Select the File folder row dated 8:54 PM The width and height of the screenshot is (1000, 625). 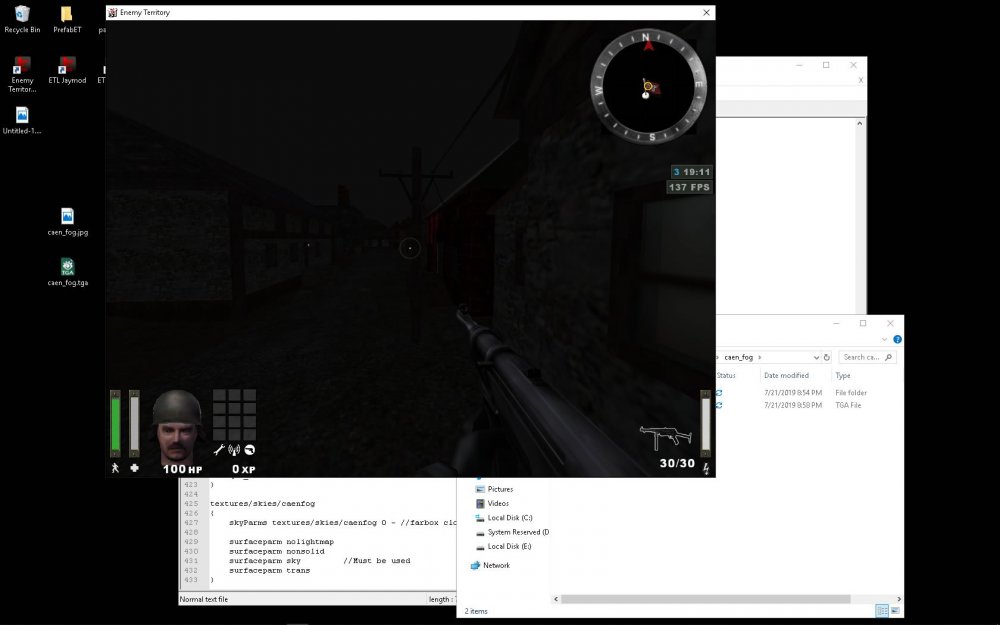pos(808,392)
